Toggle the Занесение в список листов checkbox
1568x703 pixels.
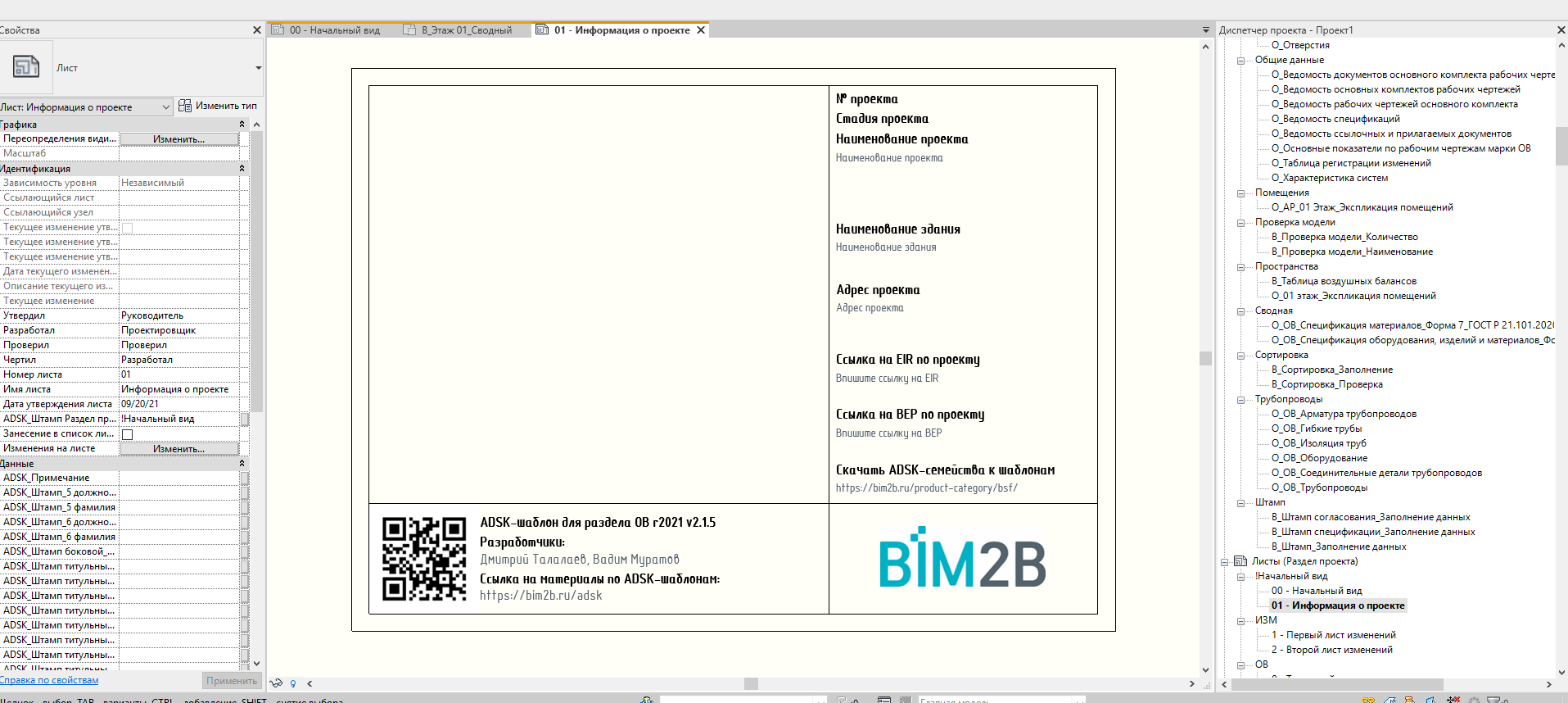[x=127, y=434]
